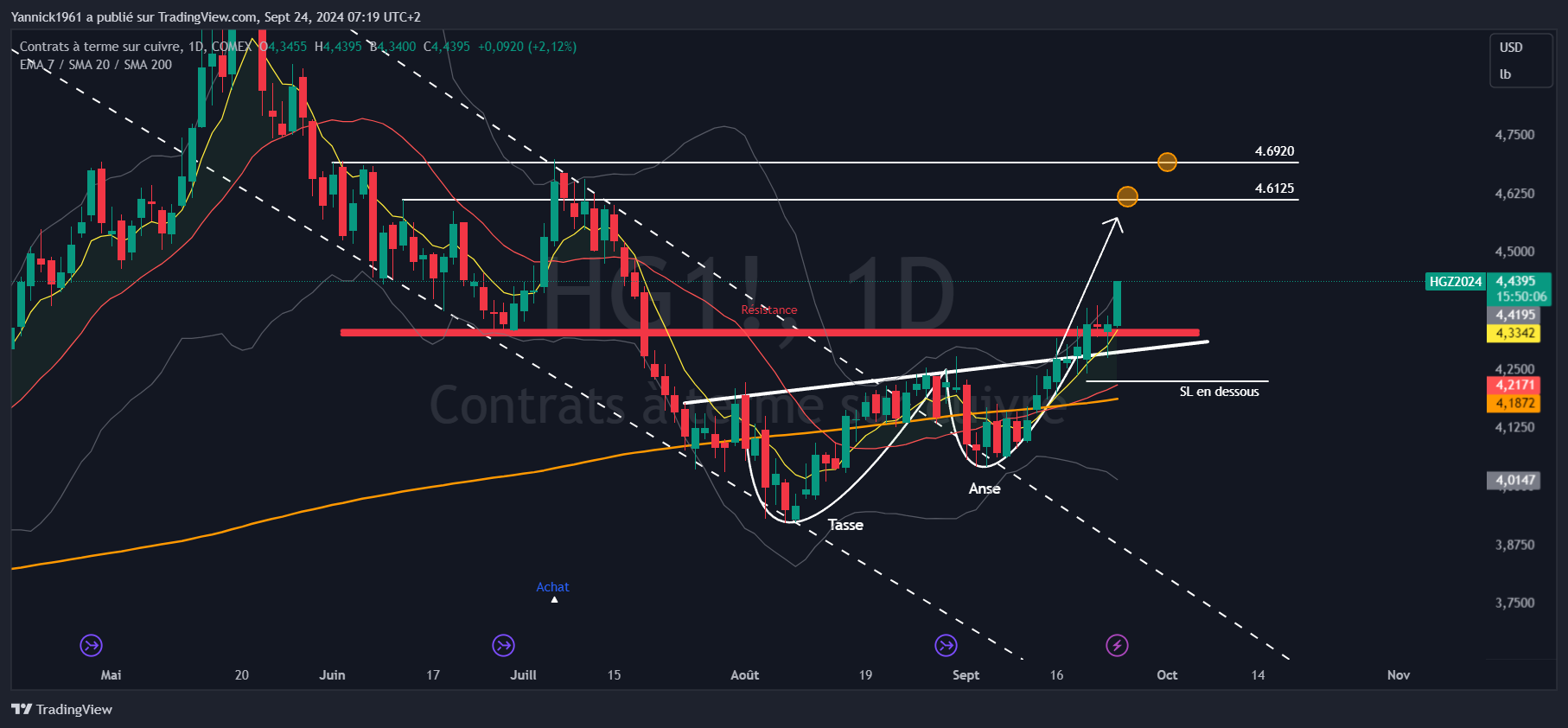
Task: Click the 'Juin' label on the time axis
Action: pos(332,675)
